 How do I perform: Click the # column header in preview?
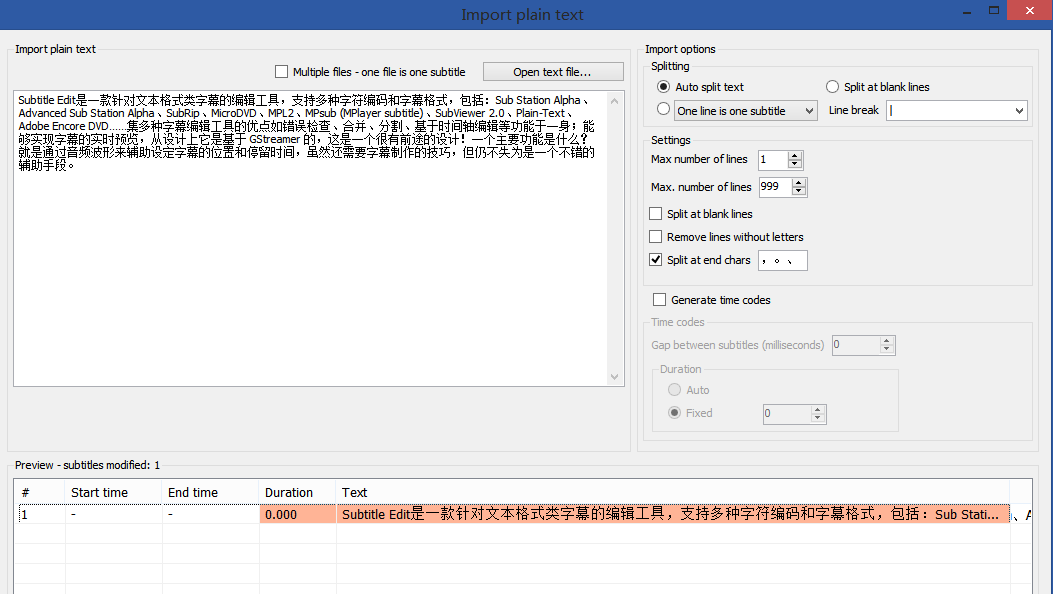tap(26, 492)
